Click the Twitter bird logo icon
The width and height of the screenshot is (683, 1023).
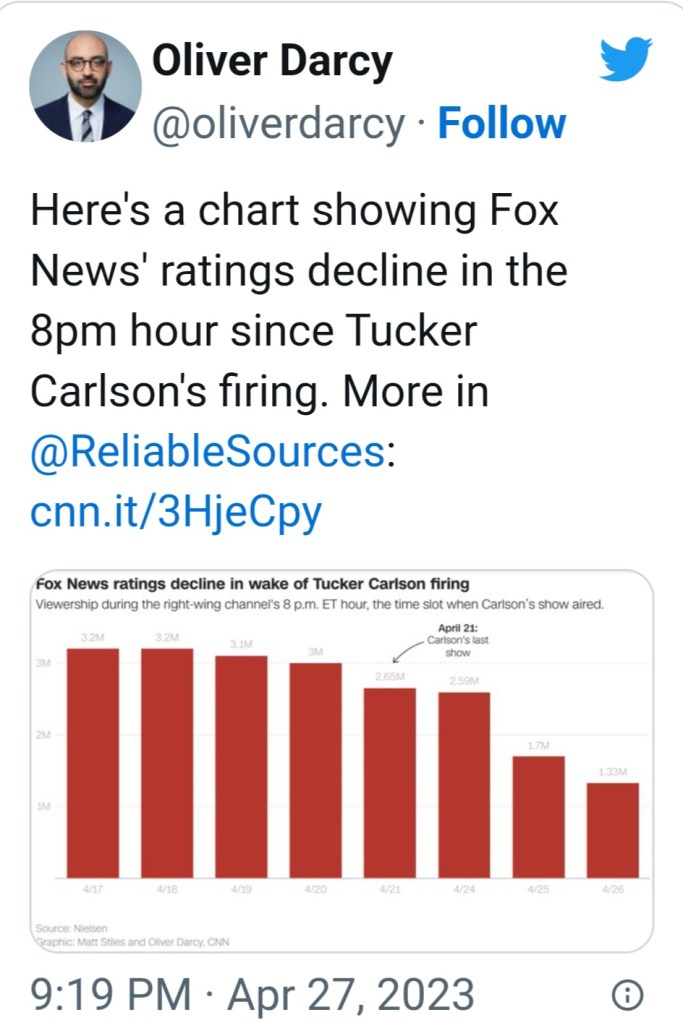pos(626,59)
